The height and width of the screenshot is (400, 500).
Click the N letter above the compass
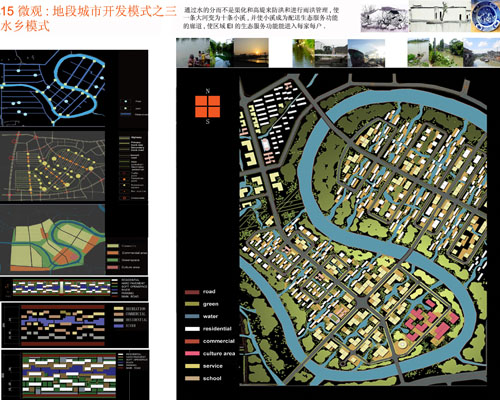point(208,91)
